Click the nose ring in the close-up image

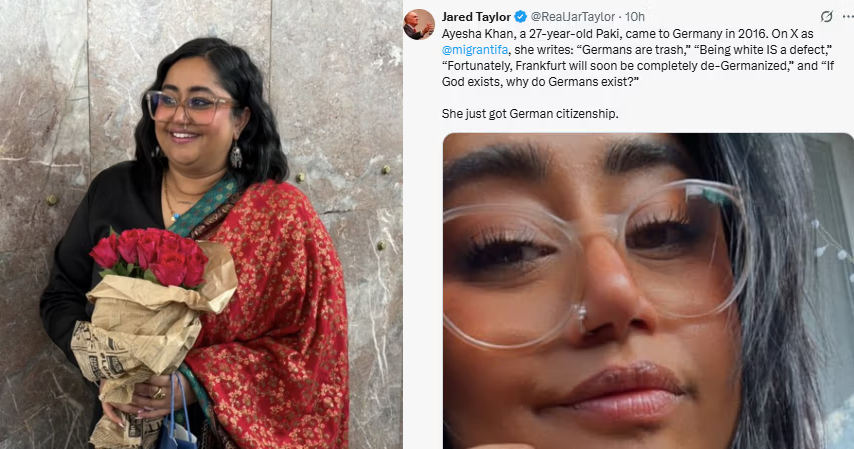point(582,316)
